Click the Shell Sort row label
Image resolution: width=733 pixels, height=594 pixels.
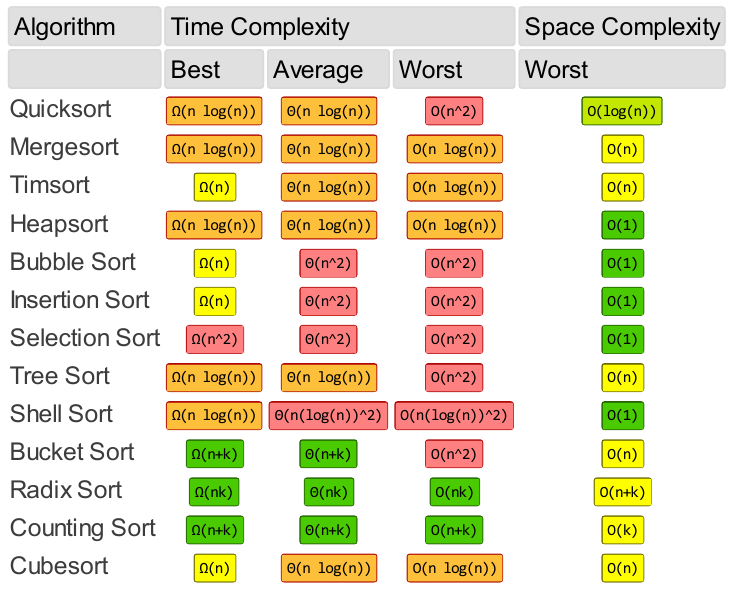(61, 414)
